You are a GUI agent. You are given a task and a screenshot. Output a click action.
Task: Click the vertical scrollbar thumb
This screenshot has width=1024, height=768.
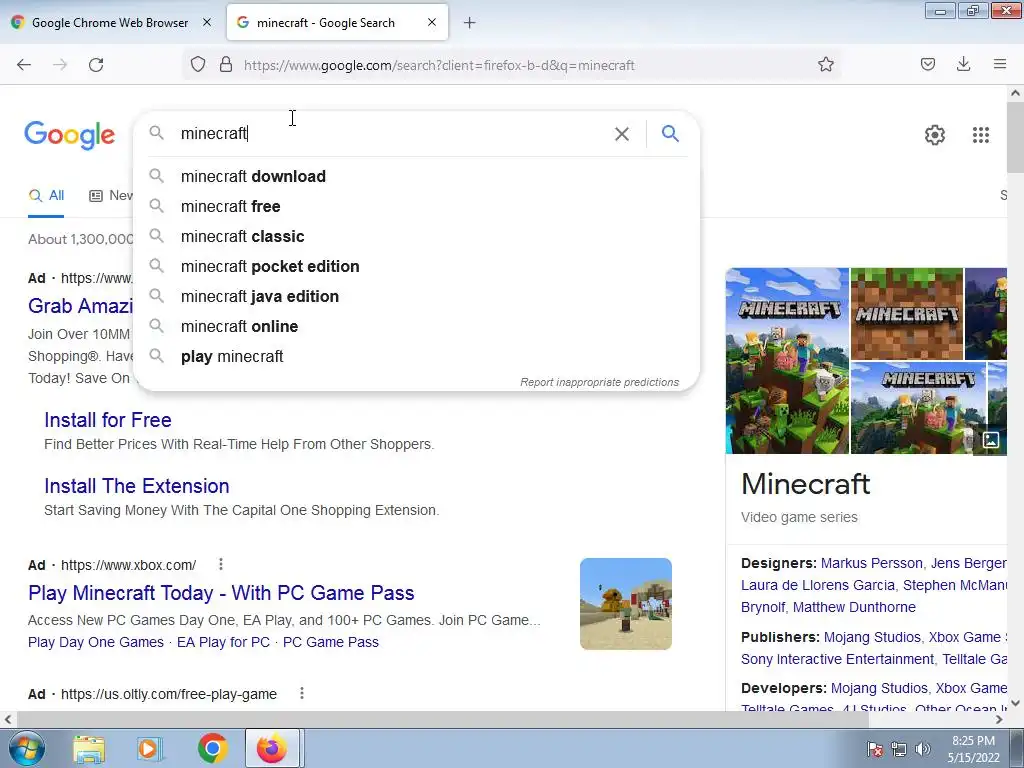(1015, 138)
